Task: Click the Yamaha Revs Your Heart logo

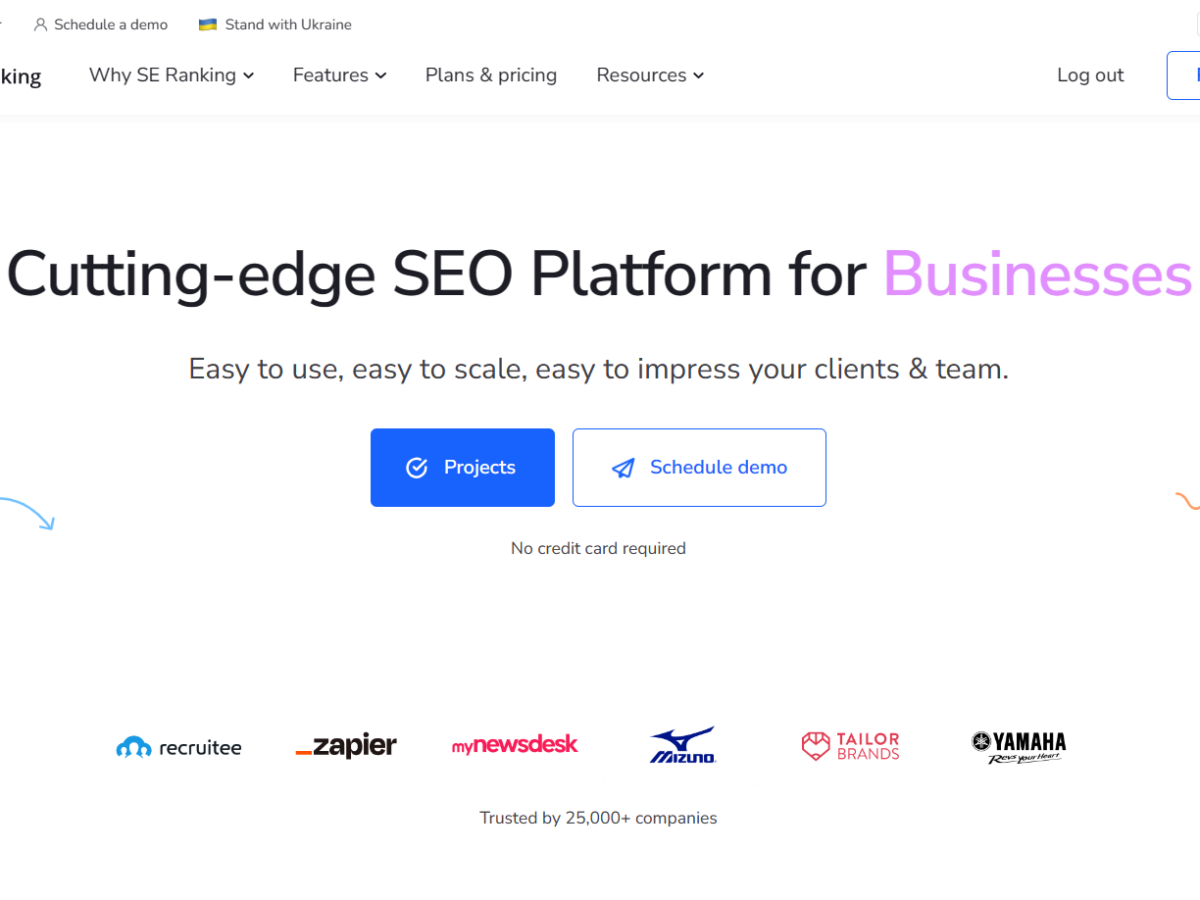Action: pos(1018,745)
